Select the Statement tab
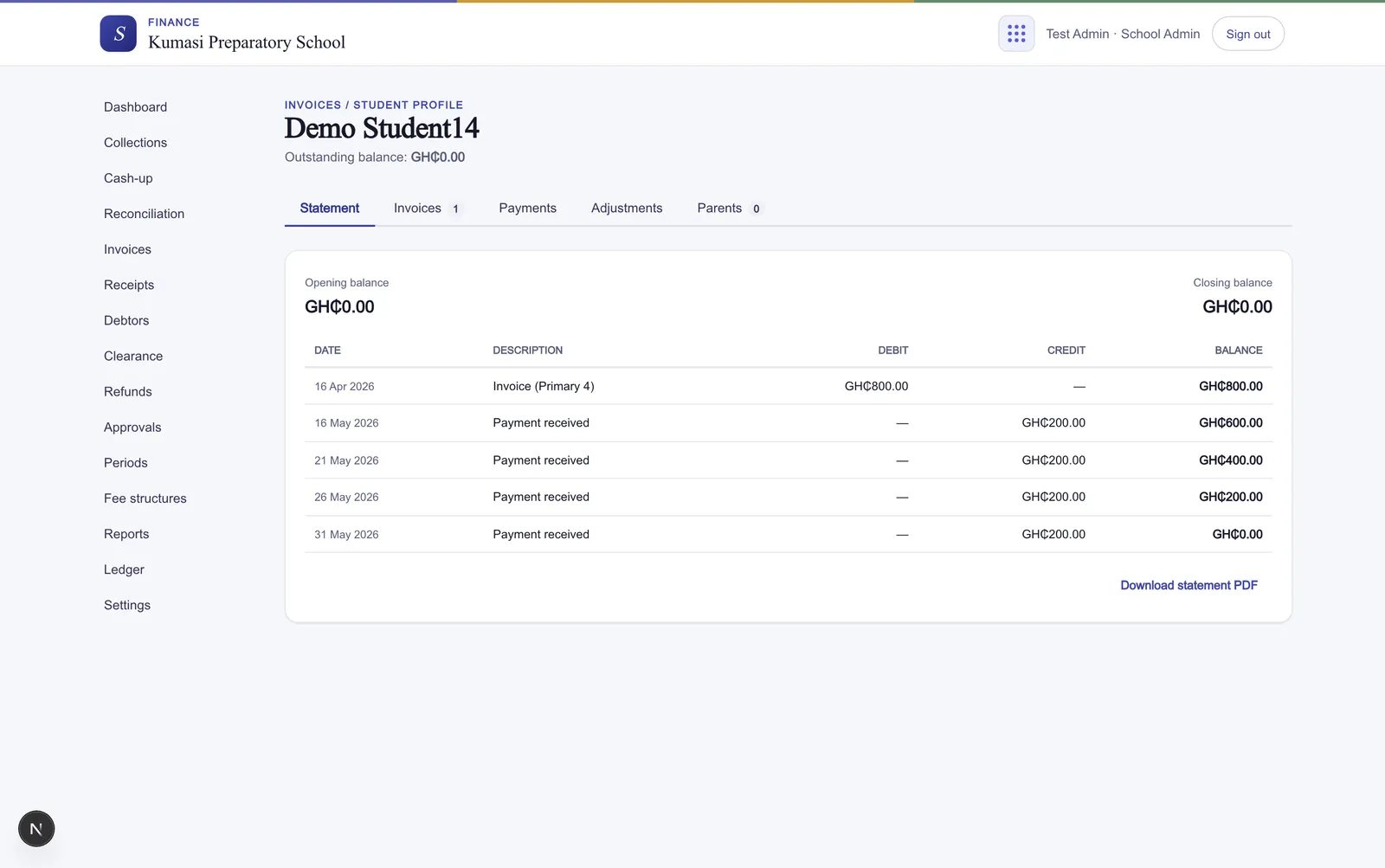1385x868 pixels. pos(330,208)
